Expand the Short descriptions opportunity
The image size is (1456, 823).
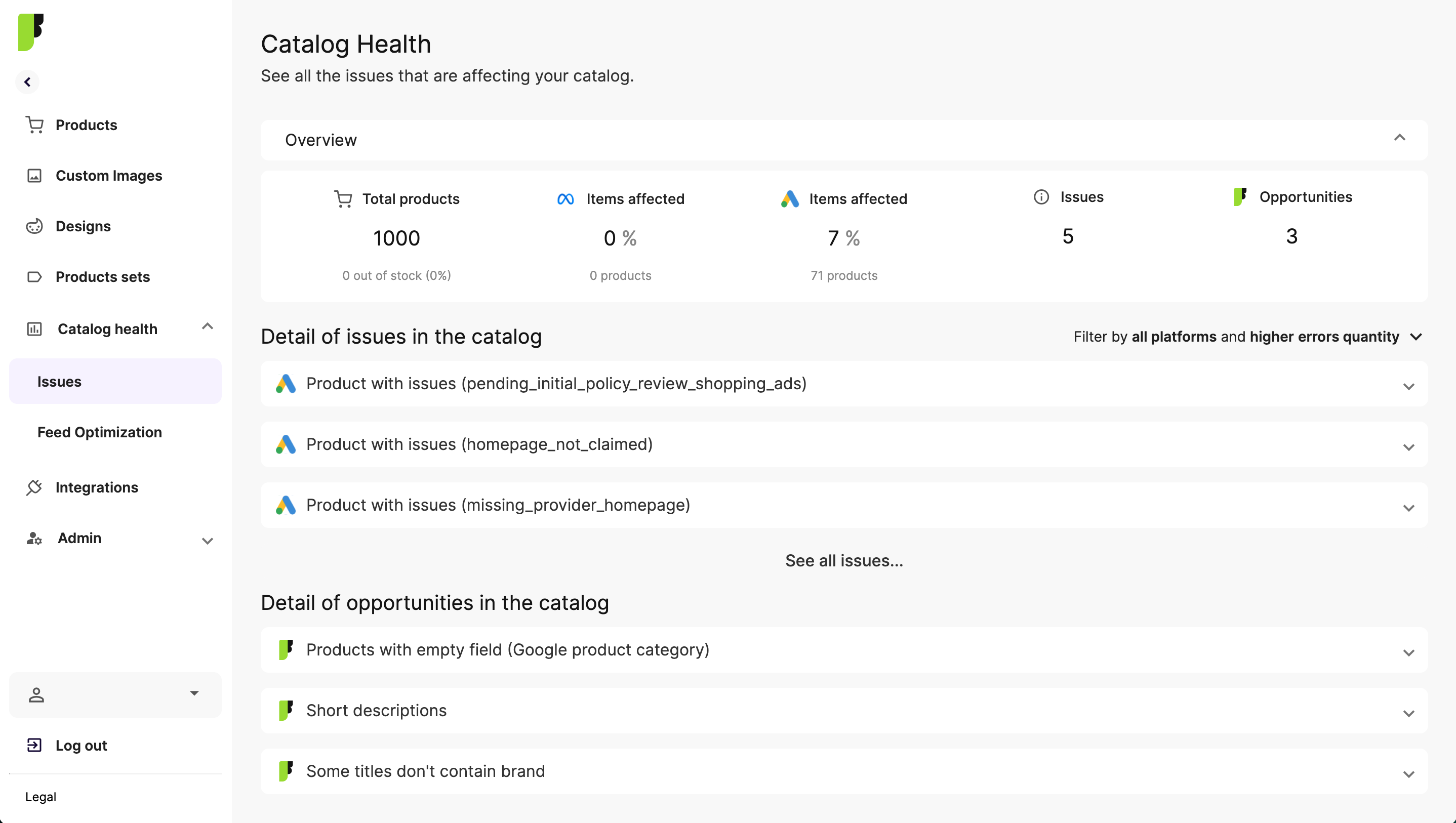point(1408,713)
